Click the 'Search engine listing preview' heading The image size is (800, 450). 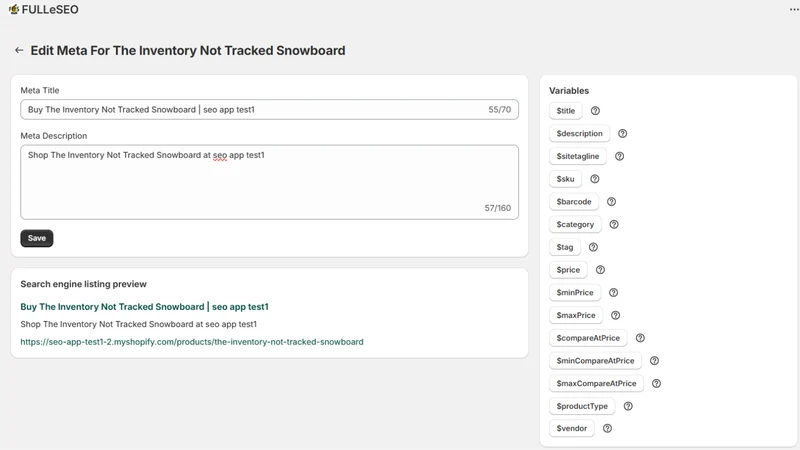coord(84,284)
